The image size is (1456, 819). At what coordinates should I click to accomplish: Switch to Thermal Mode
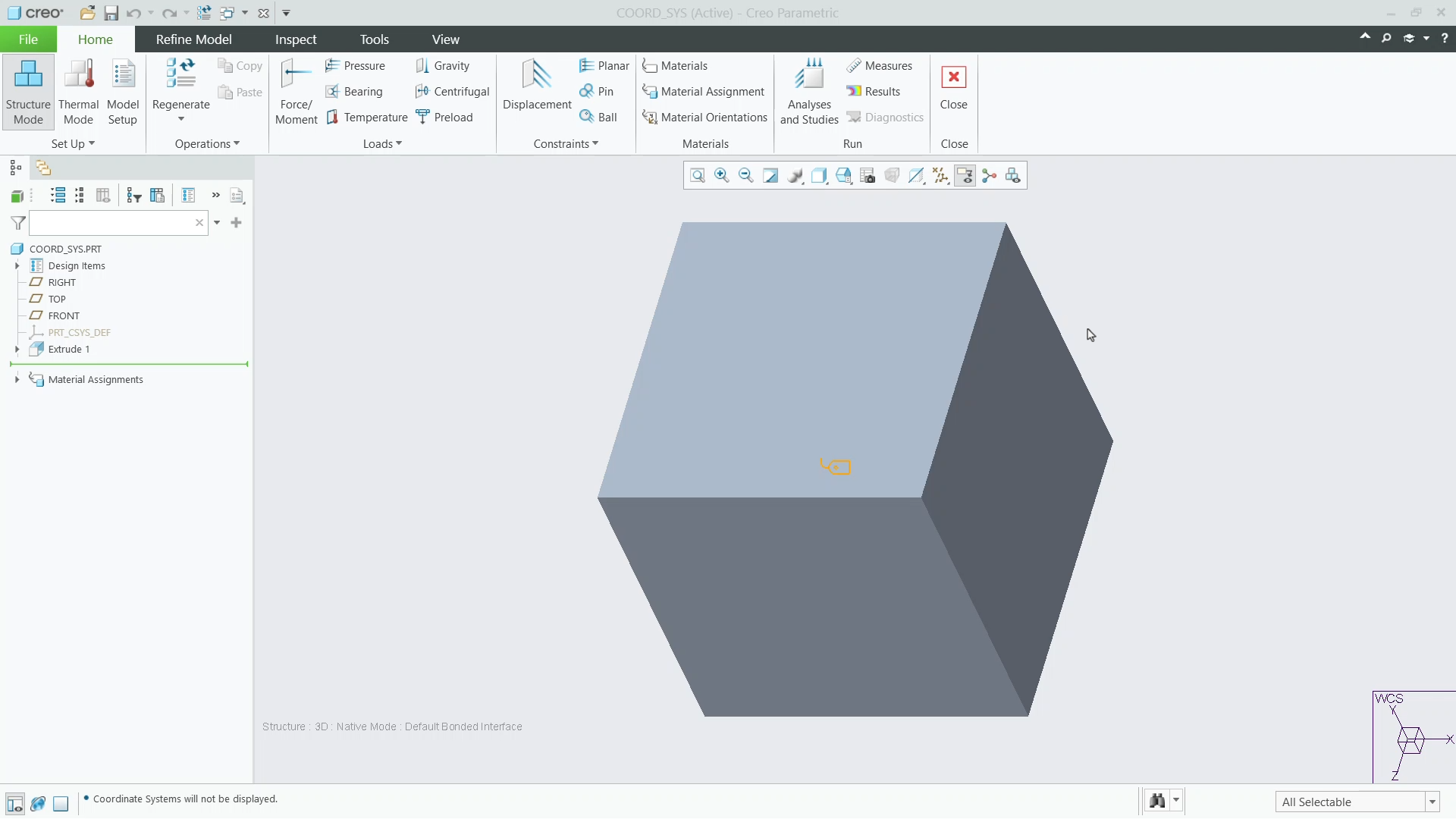tap(79, 92)
